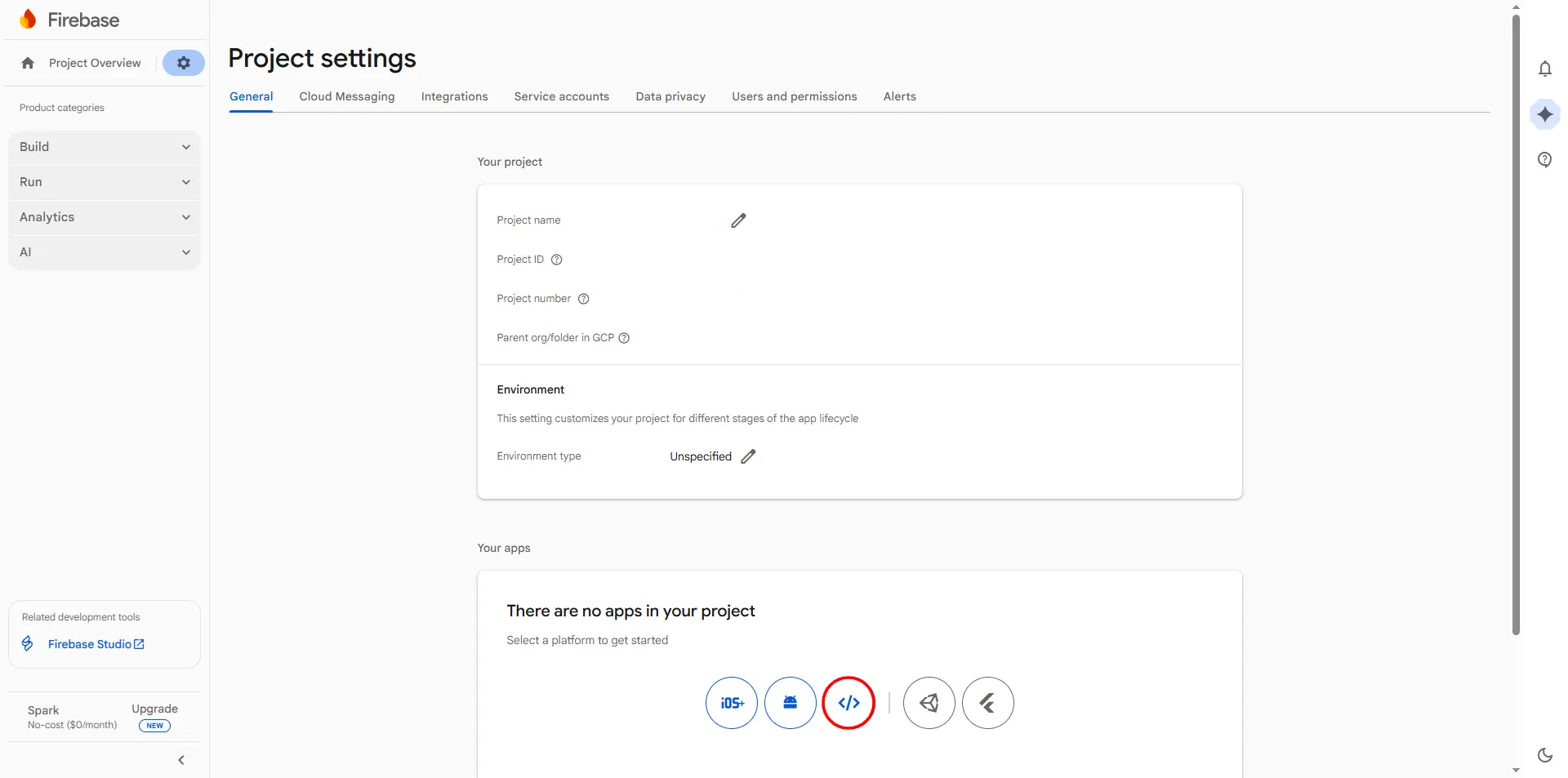Expand the Build category
The height and width of the screenshot is (778, 1568).
(x=105, y=147)
